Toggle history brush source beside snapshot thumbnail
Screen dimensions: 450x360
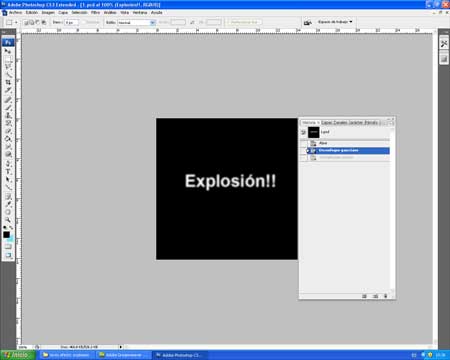[x=303, y=132]
